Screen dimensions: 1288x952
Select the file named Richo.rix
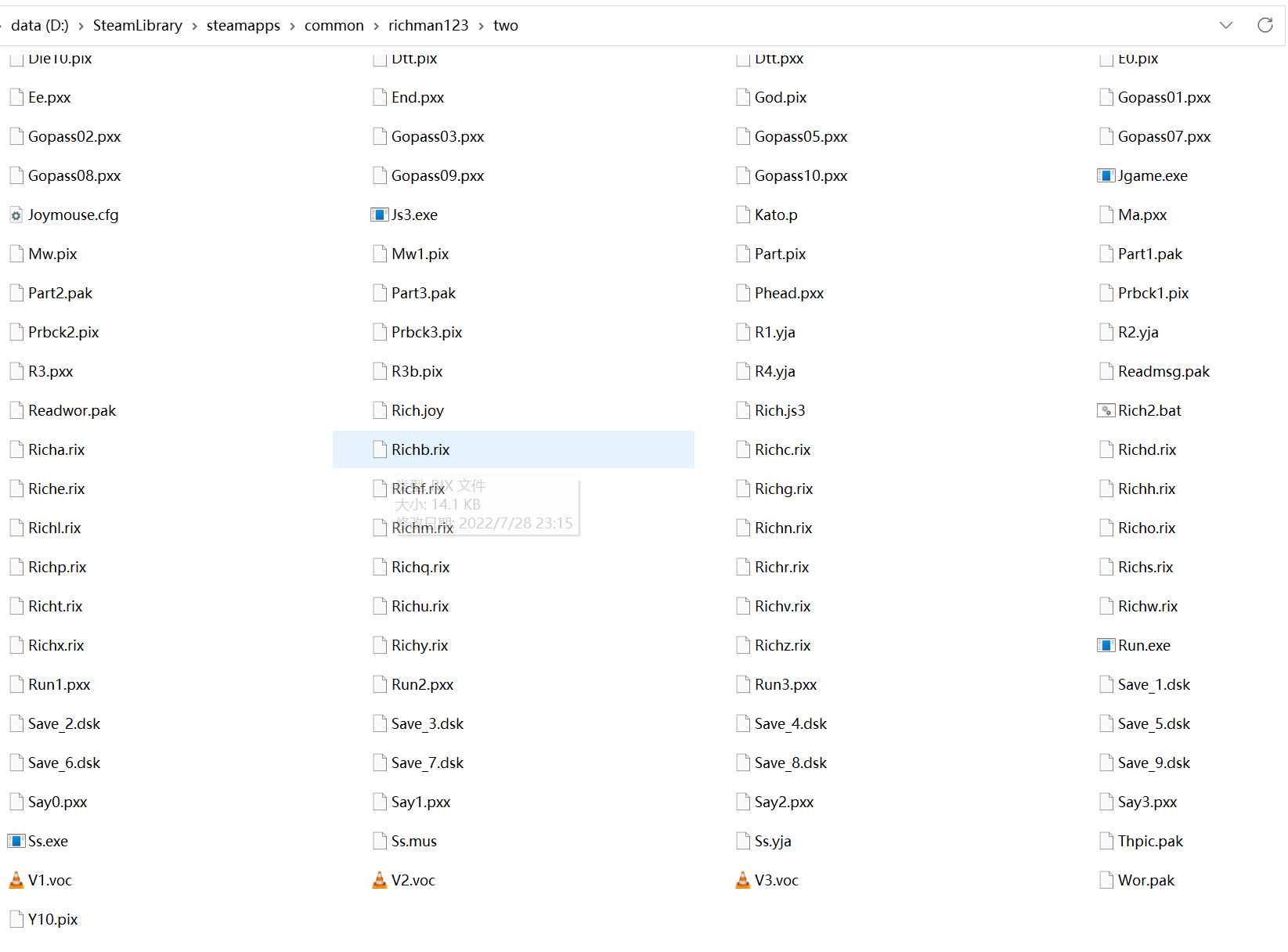tap(1147, 528)
